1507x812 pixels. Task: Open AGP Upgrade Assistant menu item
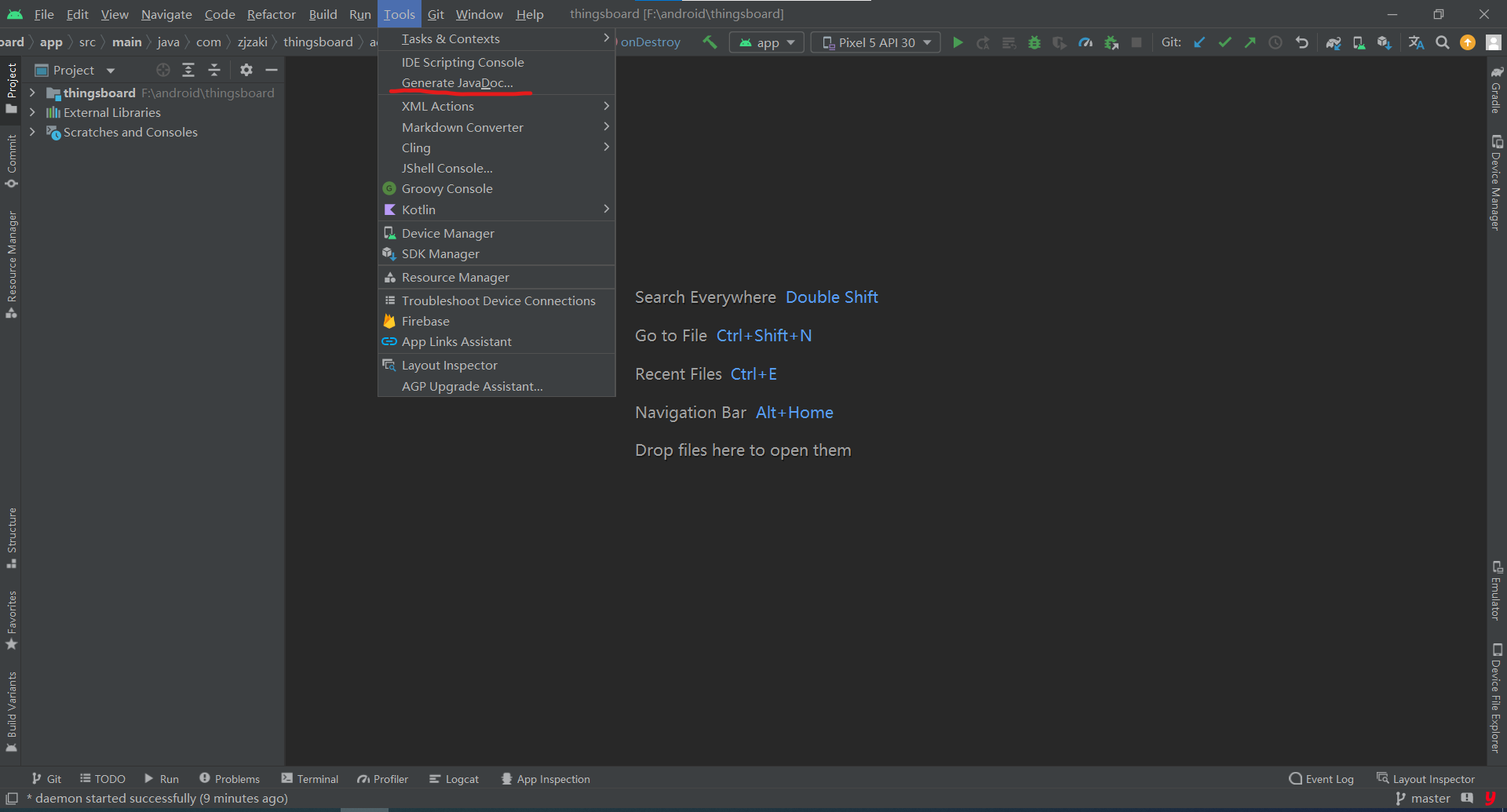point(497,386)
